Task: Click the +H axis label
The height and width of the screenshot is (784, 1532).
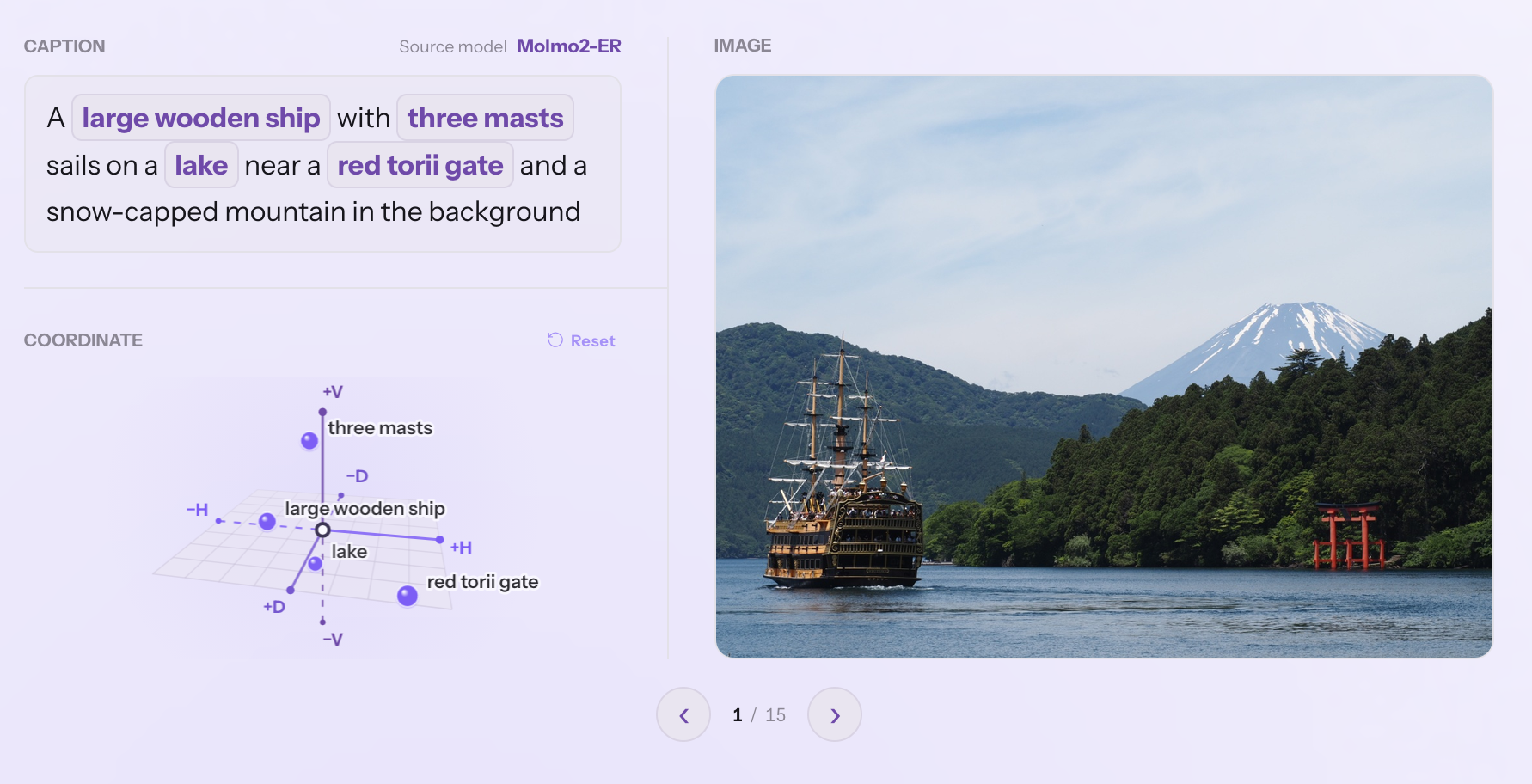Action: point(461,548)
